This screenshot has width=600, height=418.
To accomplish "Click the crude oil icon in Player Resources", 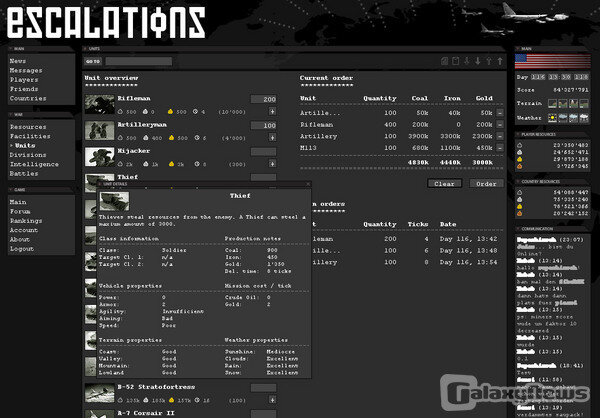I will point(520,167).
